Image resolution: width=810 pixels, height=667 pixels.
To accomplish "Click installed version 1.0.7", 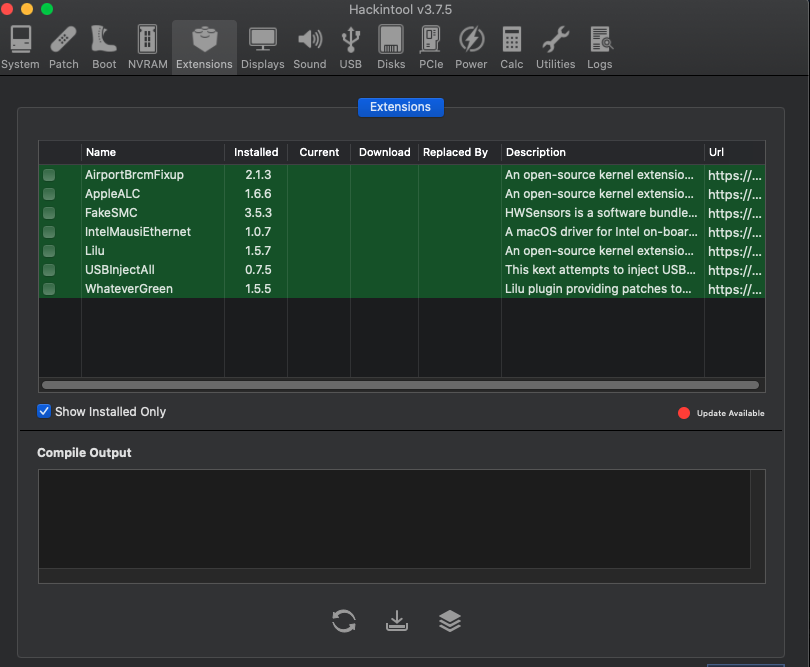I will [x=258, y=231].
